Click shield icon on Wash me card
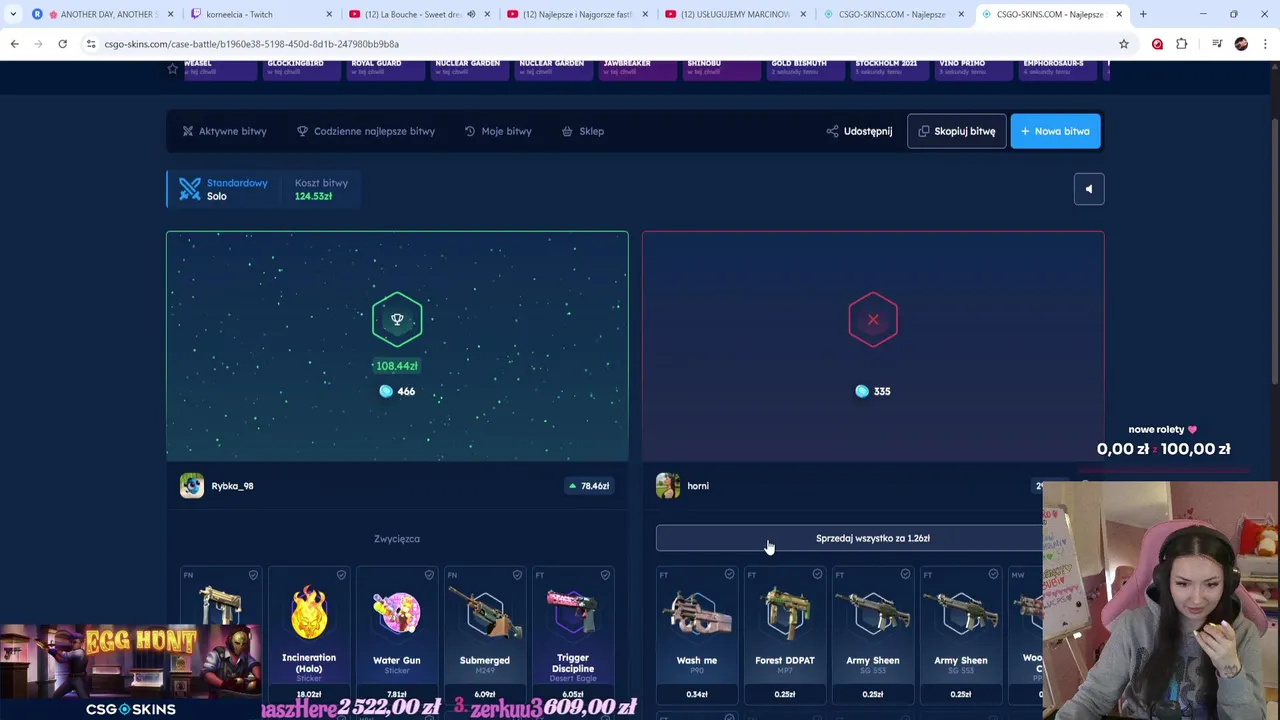The height and width of the screenshot is (720, 1280). point(729,574)
